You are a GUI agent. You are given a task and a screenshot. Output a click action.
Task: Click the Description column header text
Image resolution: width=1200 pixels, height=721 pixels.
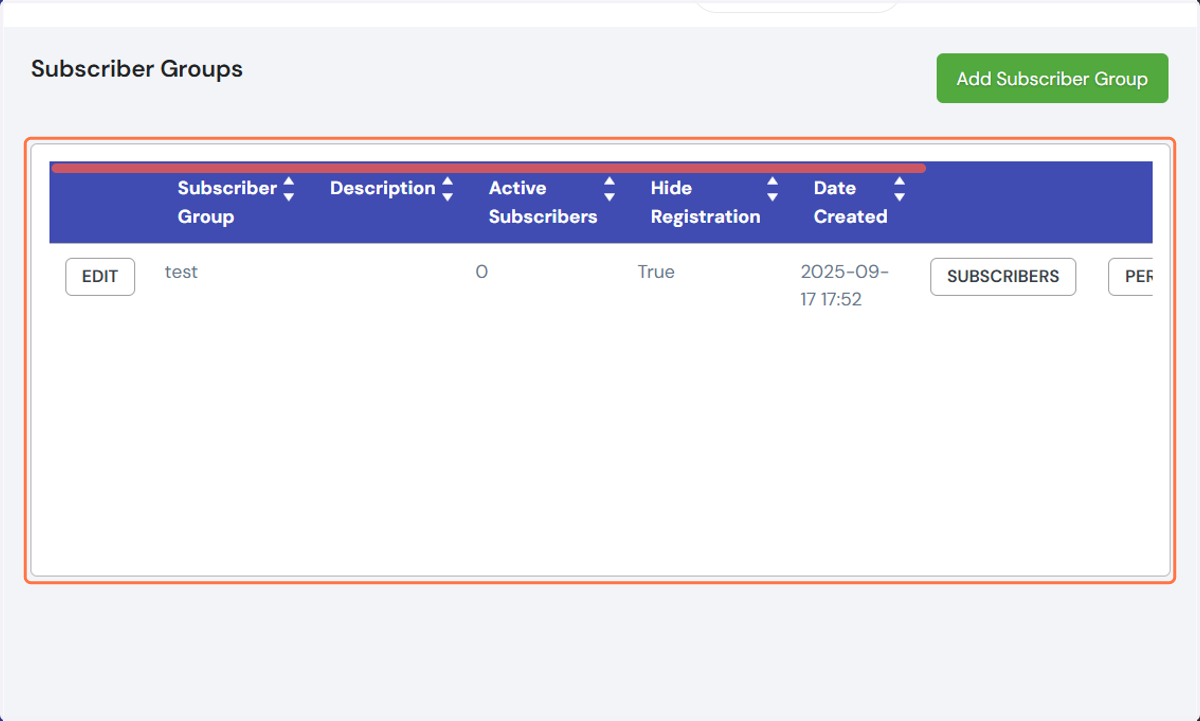pos(383,188)
